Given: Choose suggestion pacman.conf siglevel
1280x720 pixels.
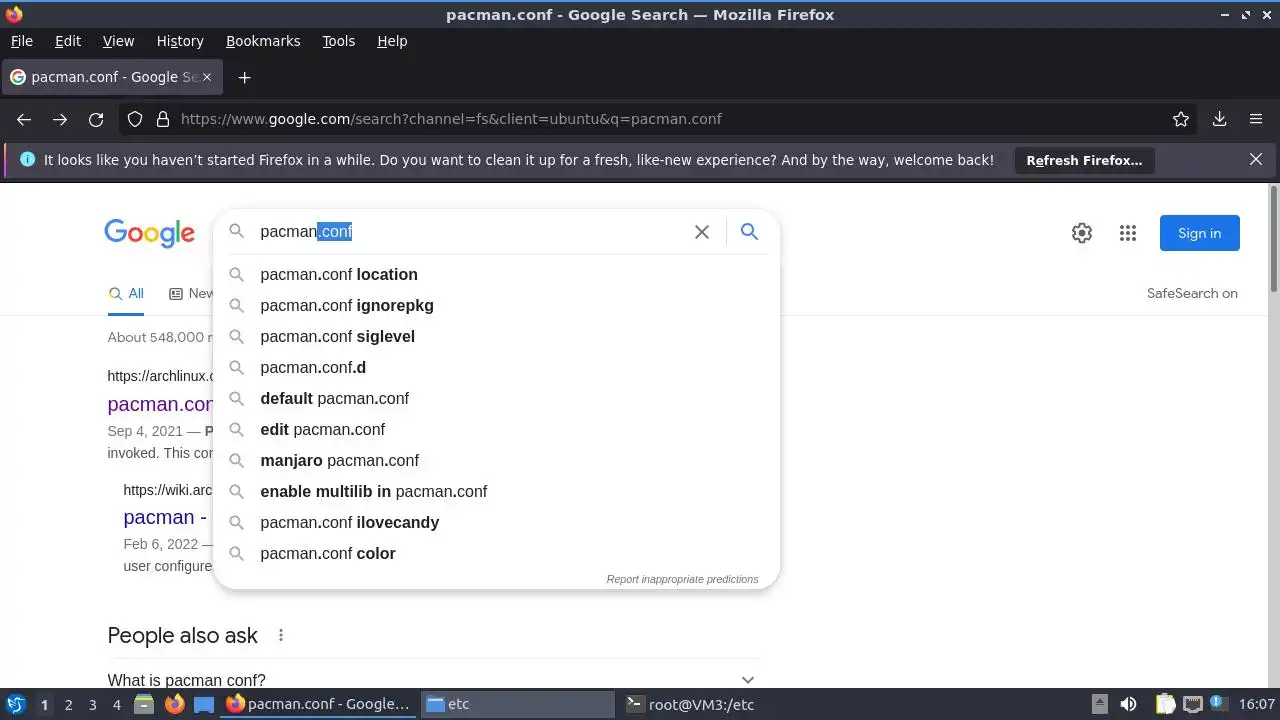Looking at the screenshot, I should 496,336.
